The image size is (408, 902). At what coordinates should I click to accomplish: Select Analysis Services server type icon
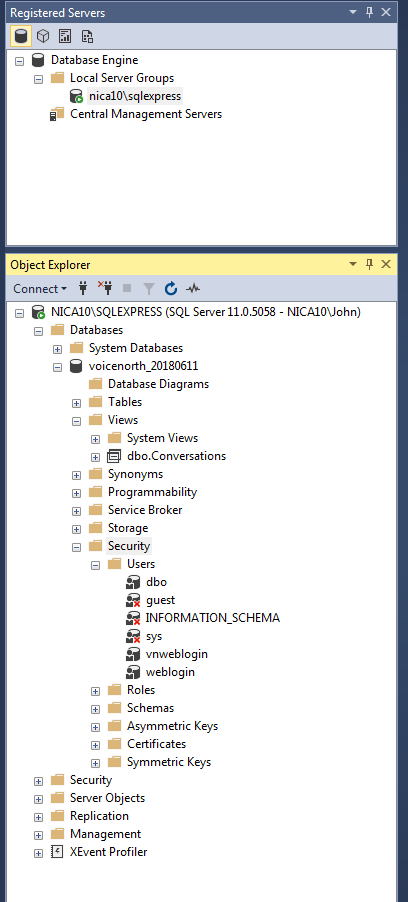[x=43, y=36]
